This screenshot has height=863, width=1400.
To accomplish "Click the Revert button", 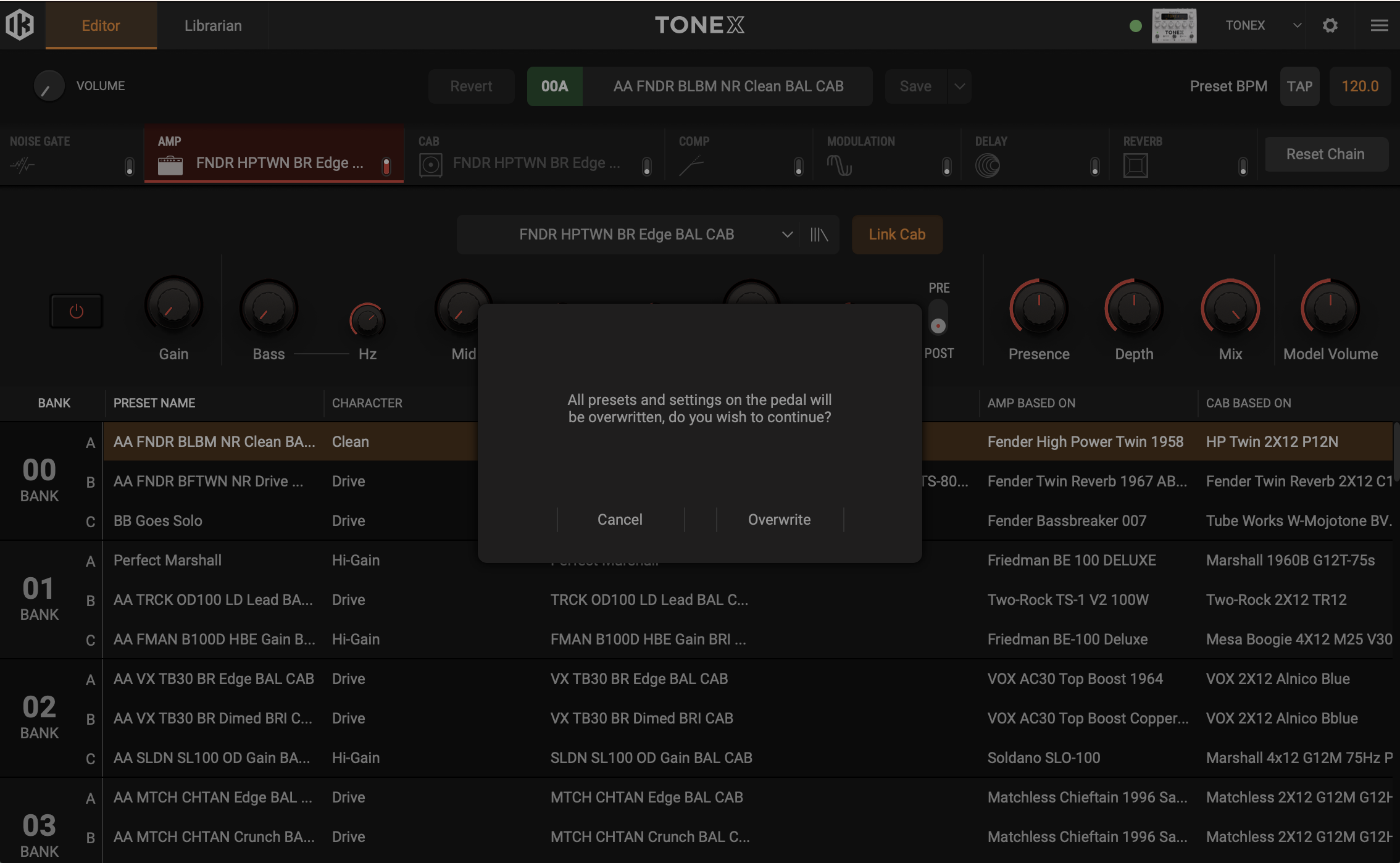I will coord(471,86).
